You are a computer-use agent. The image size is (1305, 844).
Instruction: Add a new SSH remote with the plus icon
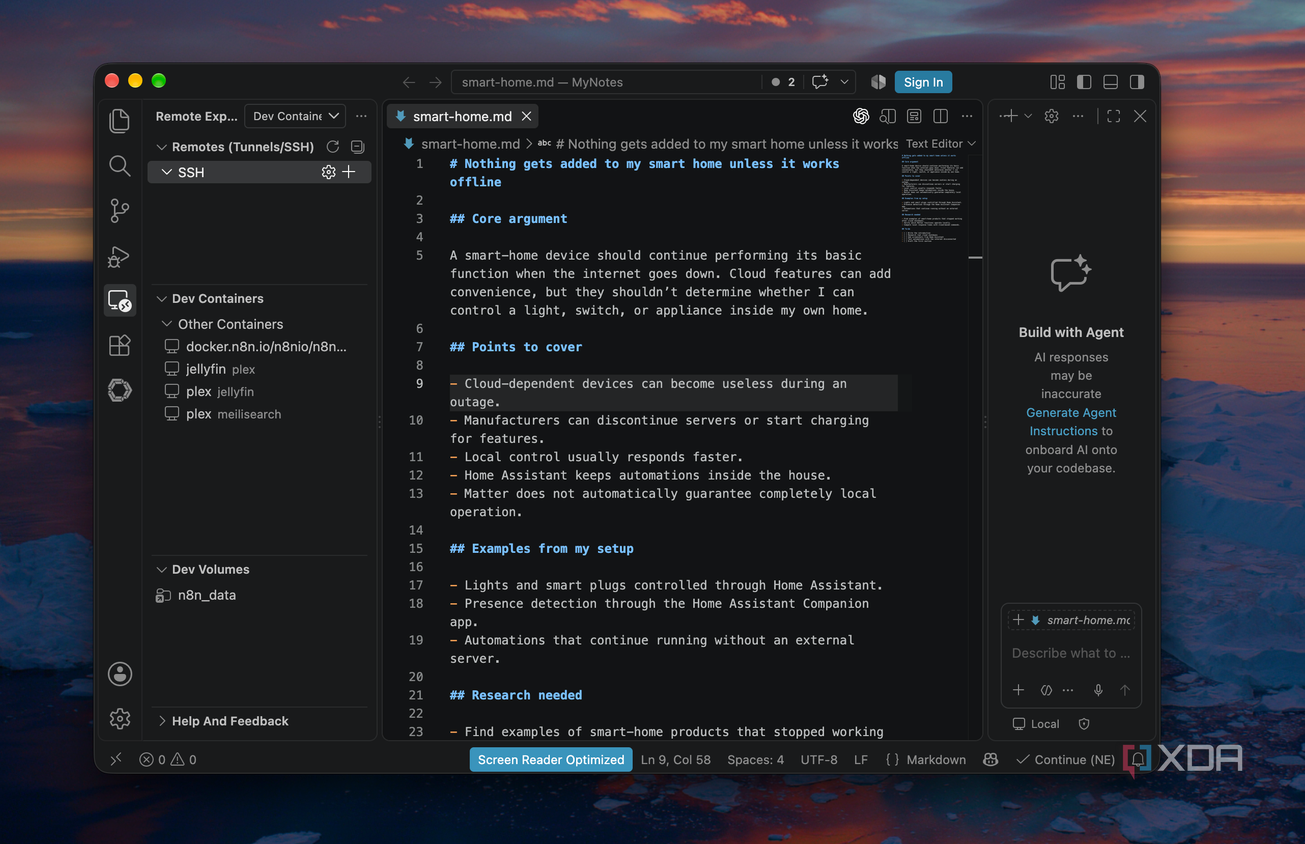[x=349, y=172]
